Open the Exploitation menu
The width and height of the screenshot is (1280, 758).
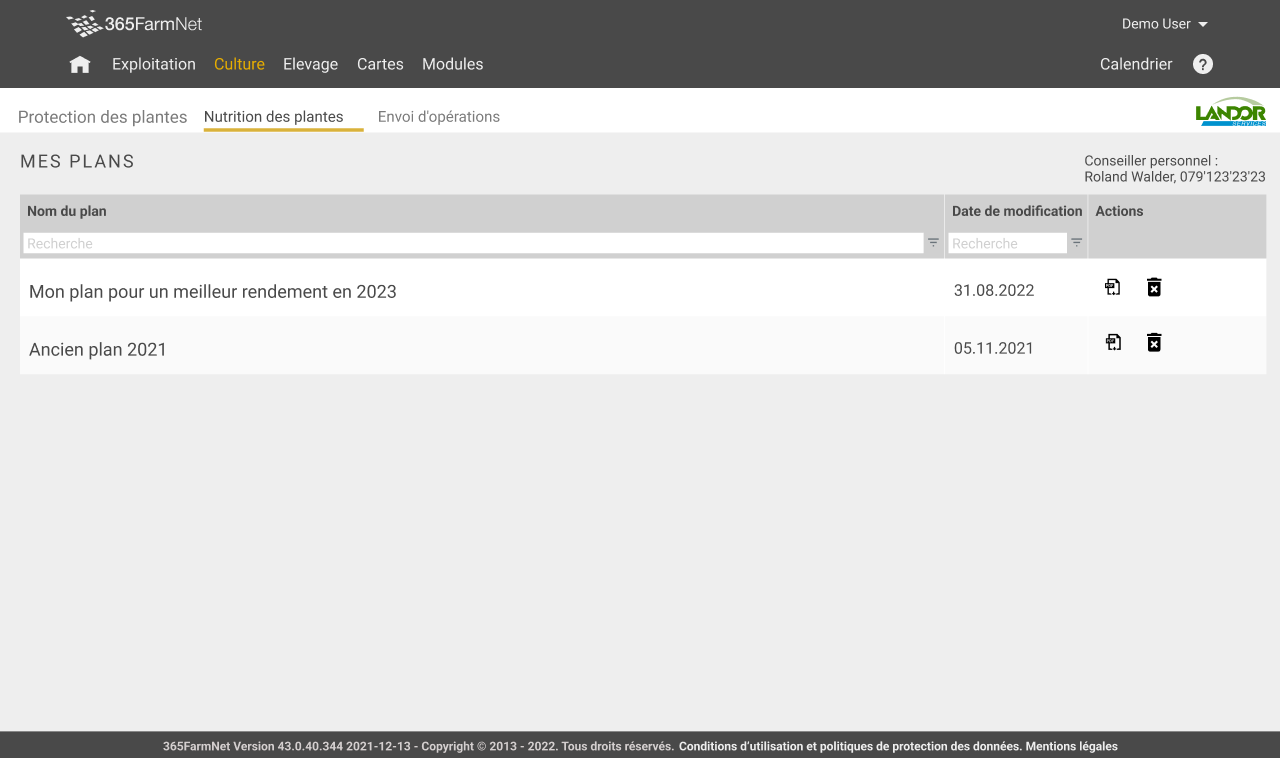tap(154, 64)
